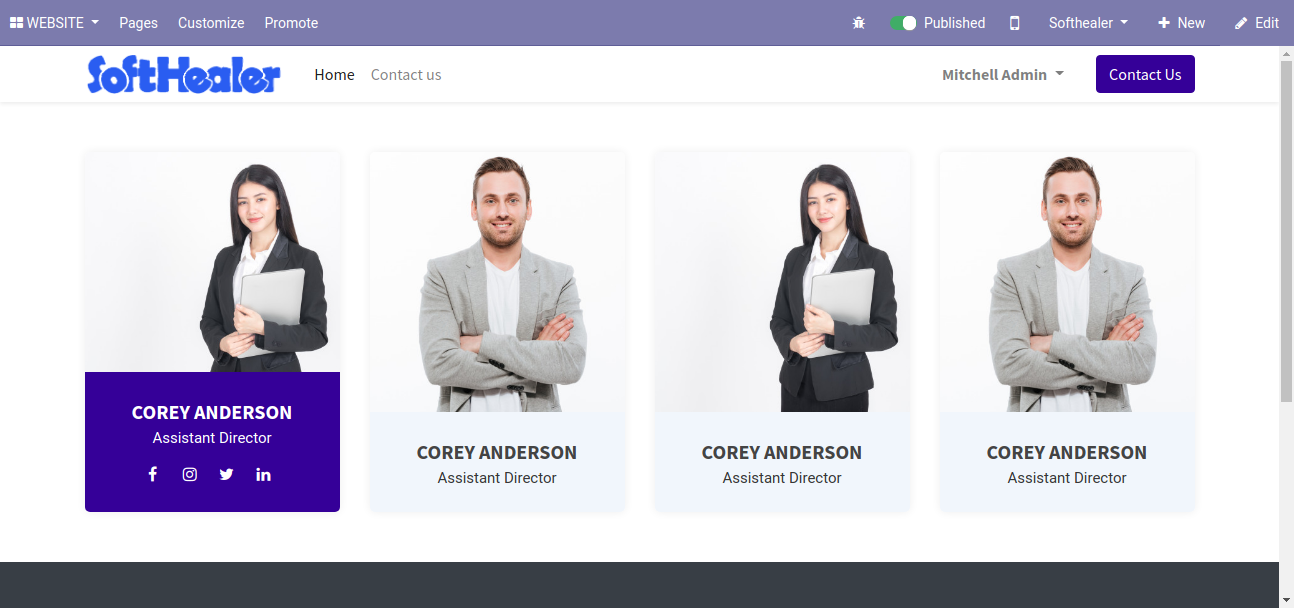
Task: Click Edit with the pencil icon
Action: 1257,23
